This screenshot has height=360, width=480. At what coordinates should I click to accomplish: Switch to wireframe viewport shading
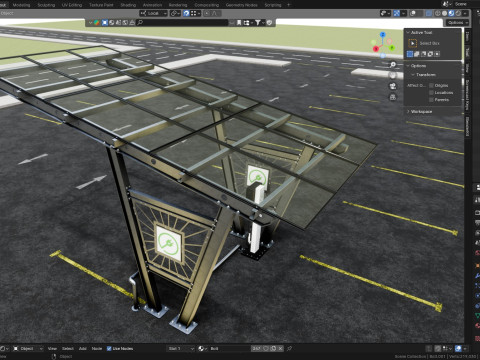tap(438, 13)
